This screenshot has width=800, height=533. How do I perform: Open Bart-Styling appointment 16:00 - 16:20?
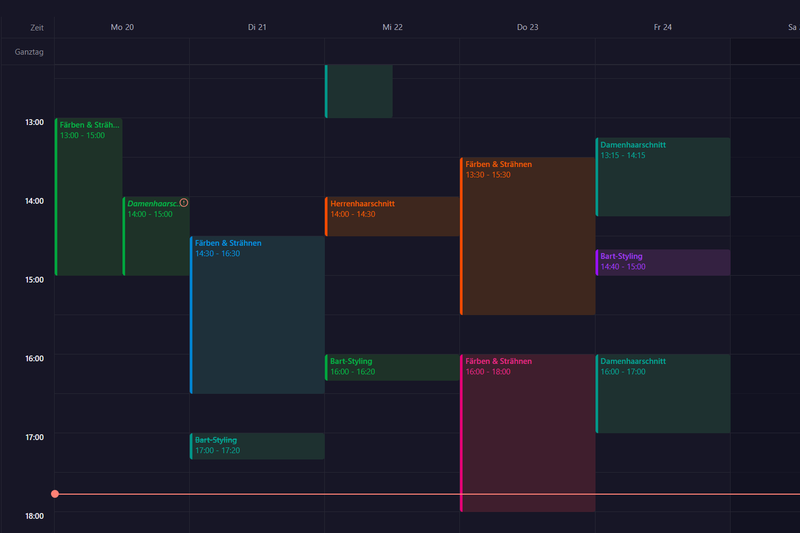[x=392, y=367]
